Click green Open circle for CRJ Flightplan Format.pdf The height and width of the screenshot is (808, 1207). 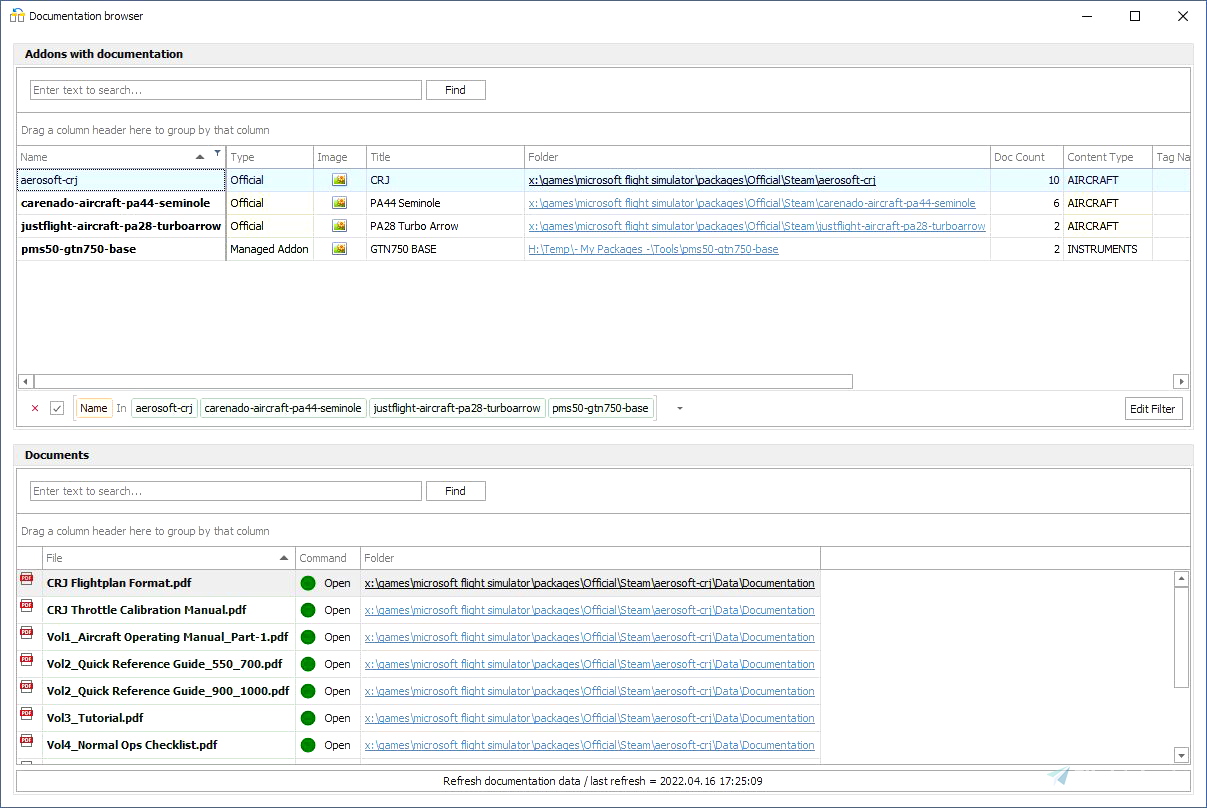308,583
